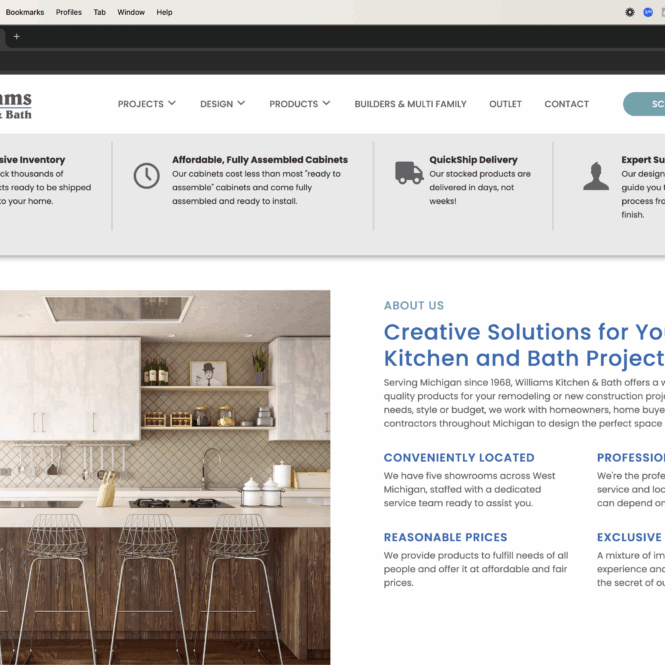Screen dimensions: 665x665
Task: Click the Williams Kitchen & Bath logo
Action: 15,105
